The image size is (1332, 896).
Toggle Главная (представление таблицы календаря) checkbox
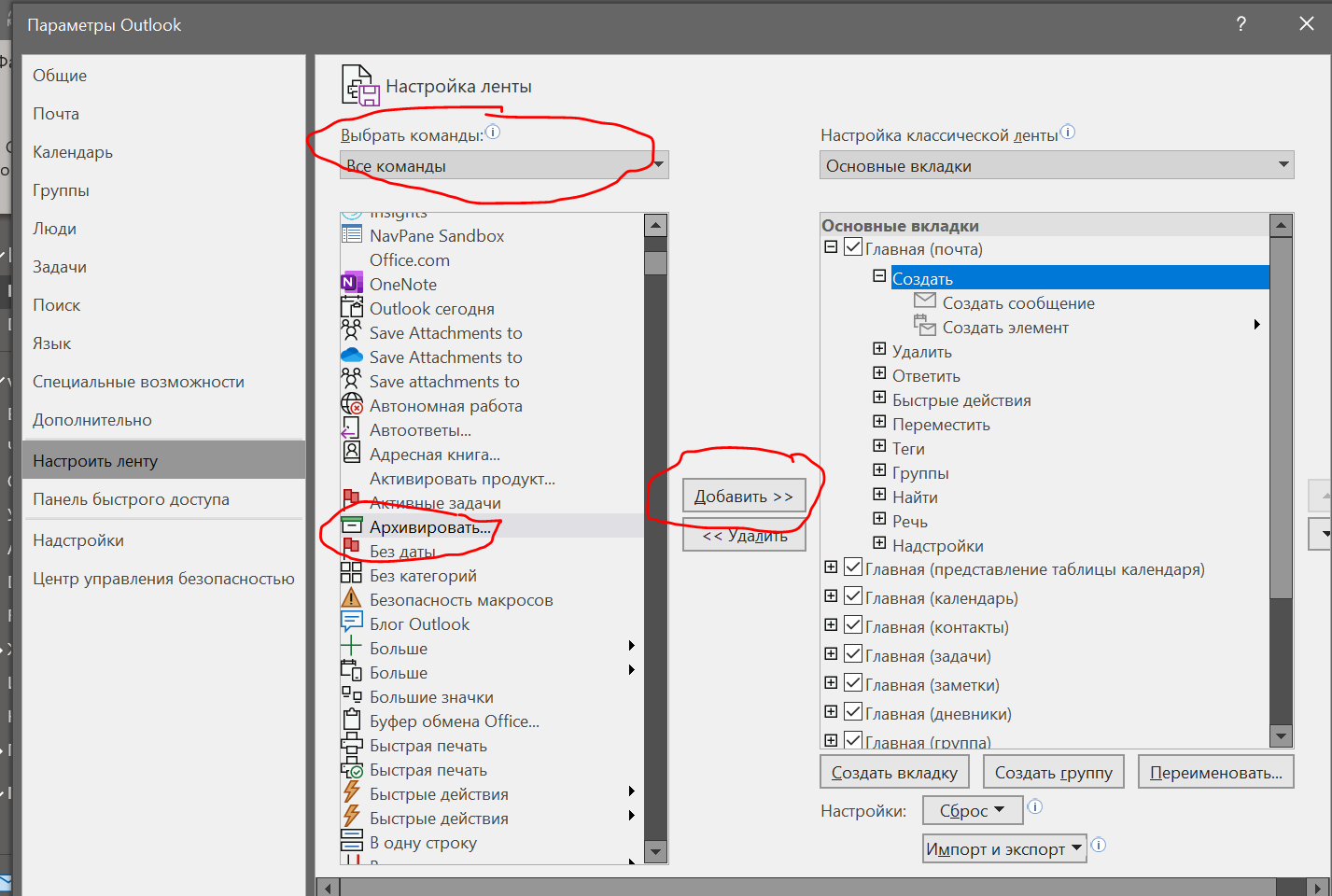[x=852, y=567]
